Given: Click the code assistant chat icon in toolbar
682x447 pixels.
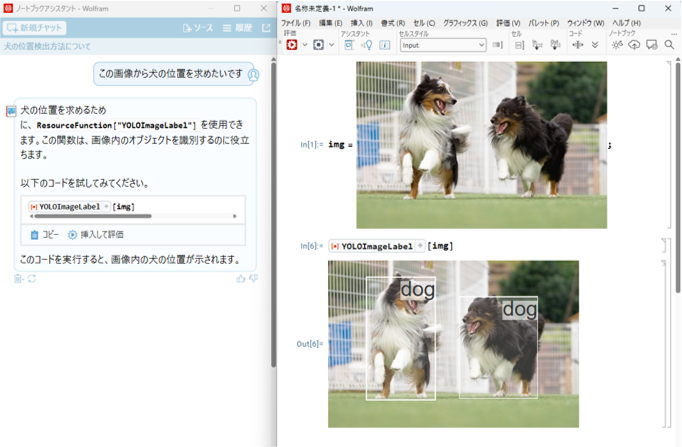Looking at the screenshot, I should tap(651, 45).
